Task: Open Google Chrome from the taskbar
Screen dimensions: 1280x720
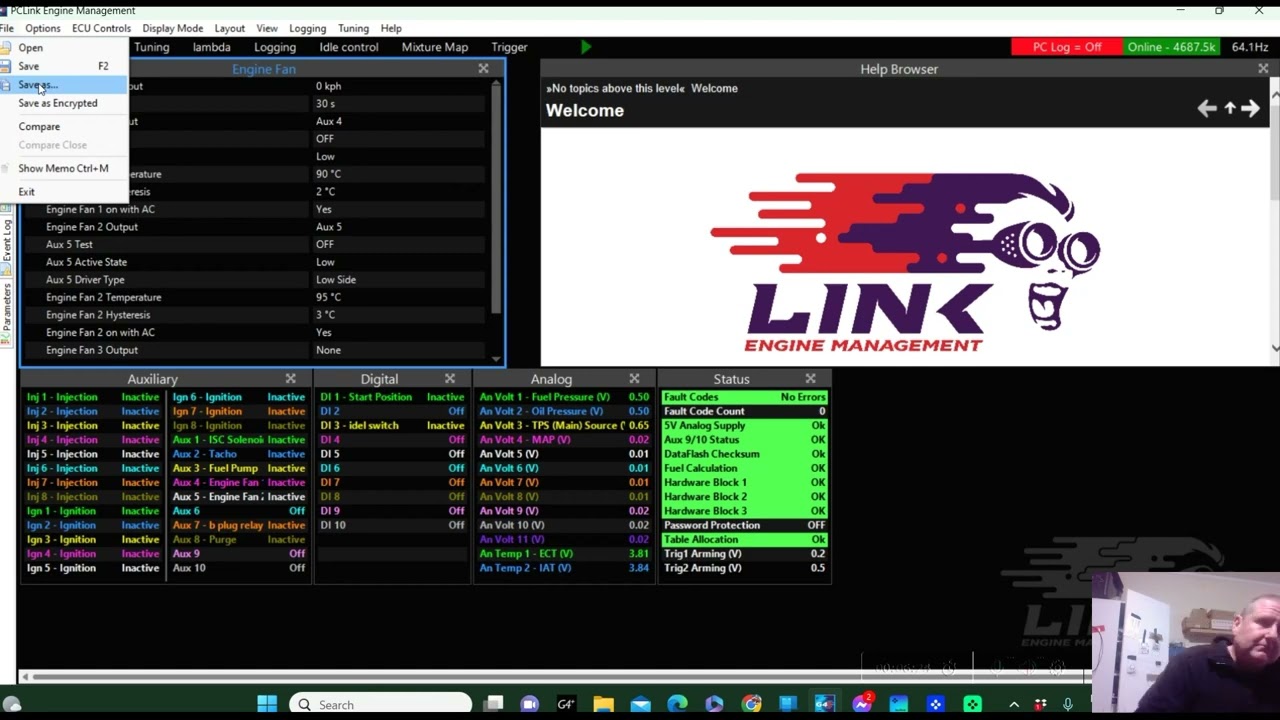Action: click(x=751, y=704)
